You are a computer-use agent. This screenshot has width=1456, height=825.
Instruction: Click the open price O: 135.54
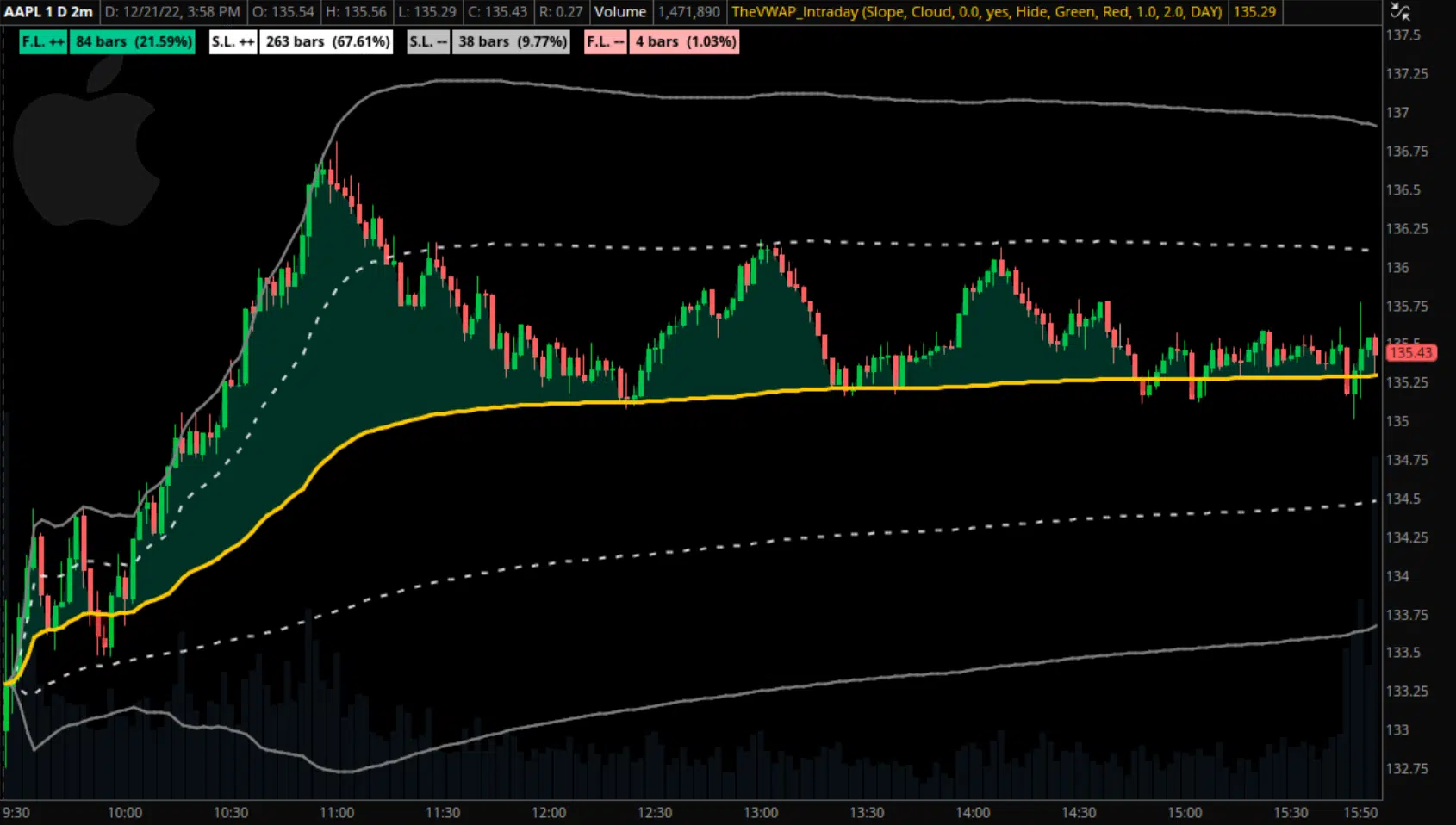[x=283, y=12]
